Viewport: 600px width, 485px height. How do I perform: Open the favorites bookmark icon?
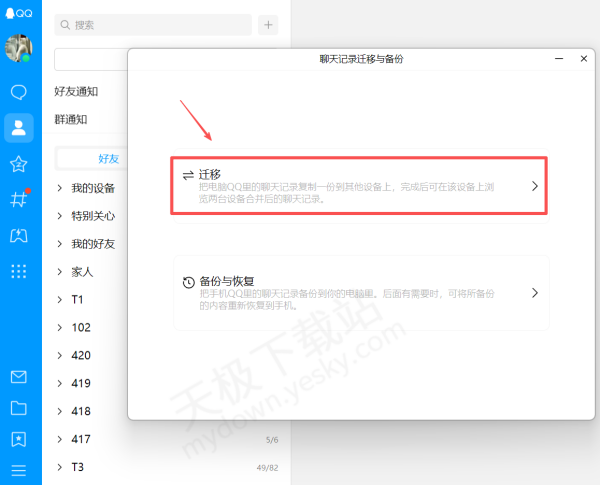point(18,439)
